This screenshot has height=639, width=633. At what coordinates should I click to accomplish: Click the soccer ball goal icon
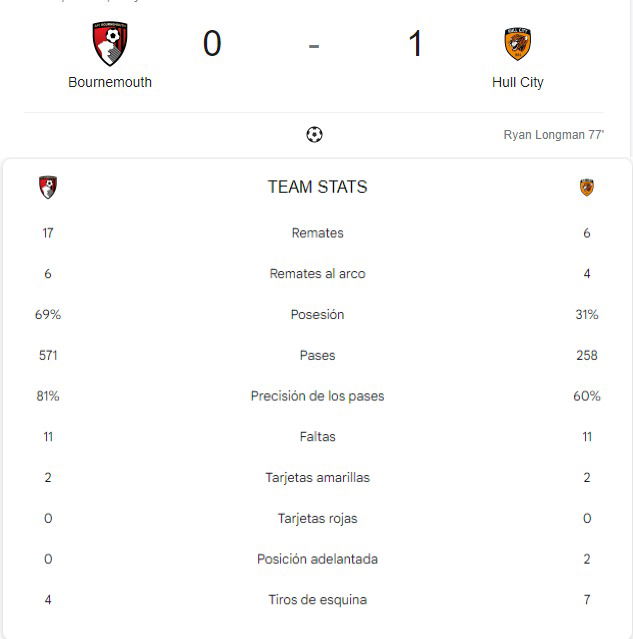[x=314, y=134]
